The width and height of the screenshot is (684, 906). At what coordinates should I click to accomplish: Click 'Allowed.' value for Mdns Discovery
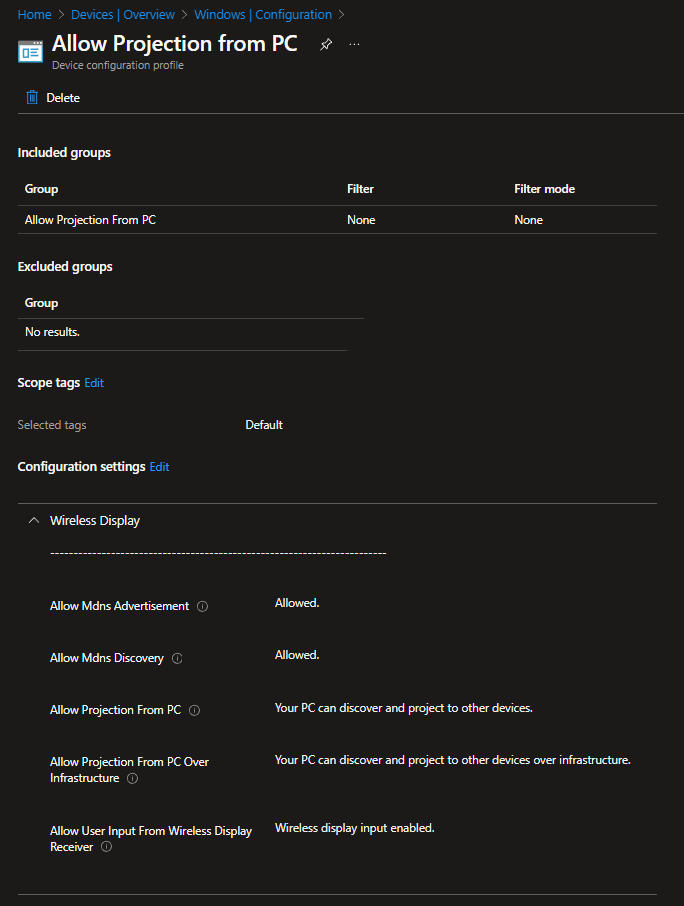click(297, 655)
